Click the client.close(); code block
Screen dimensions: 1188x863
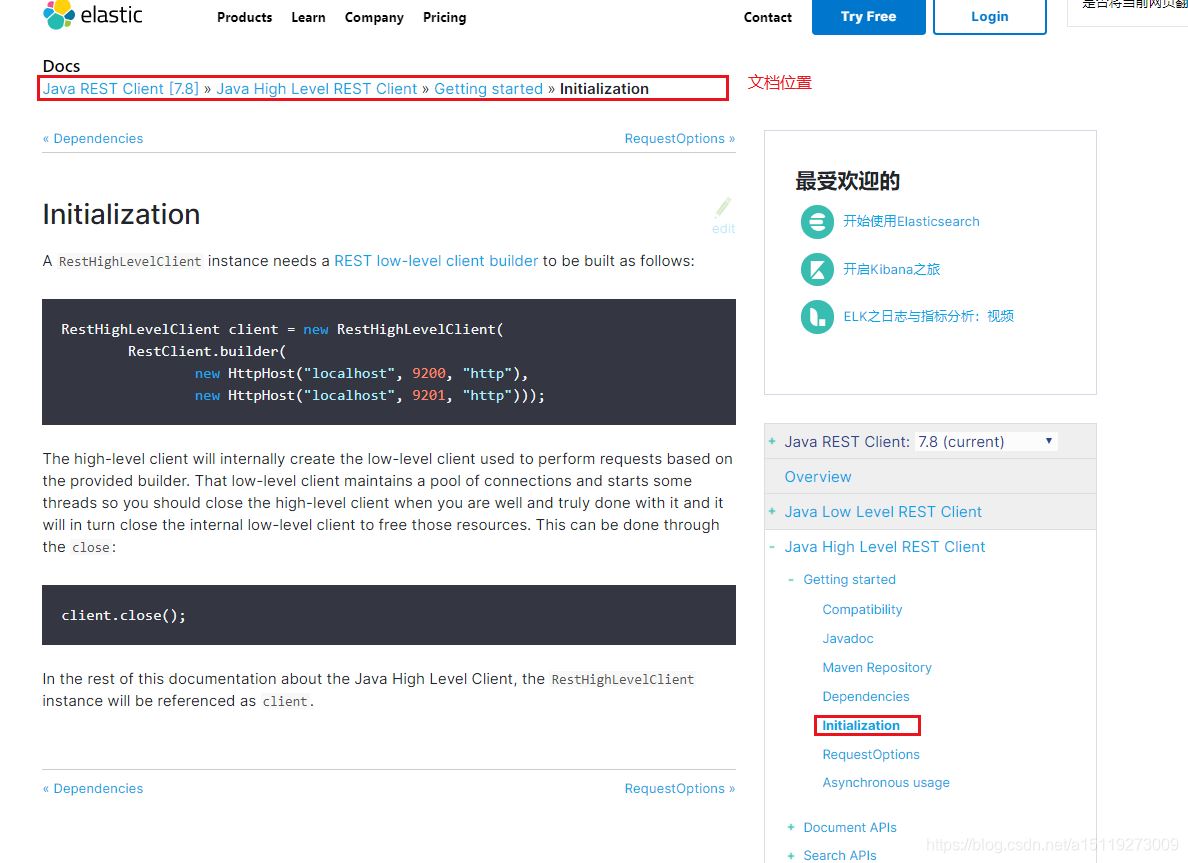click(x=389, y=615)
